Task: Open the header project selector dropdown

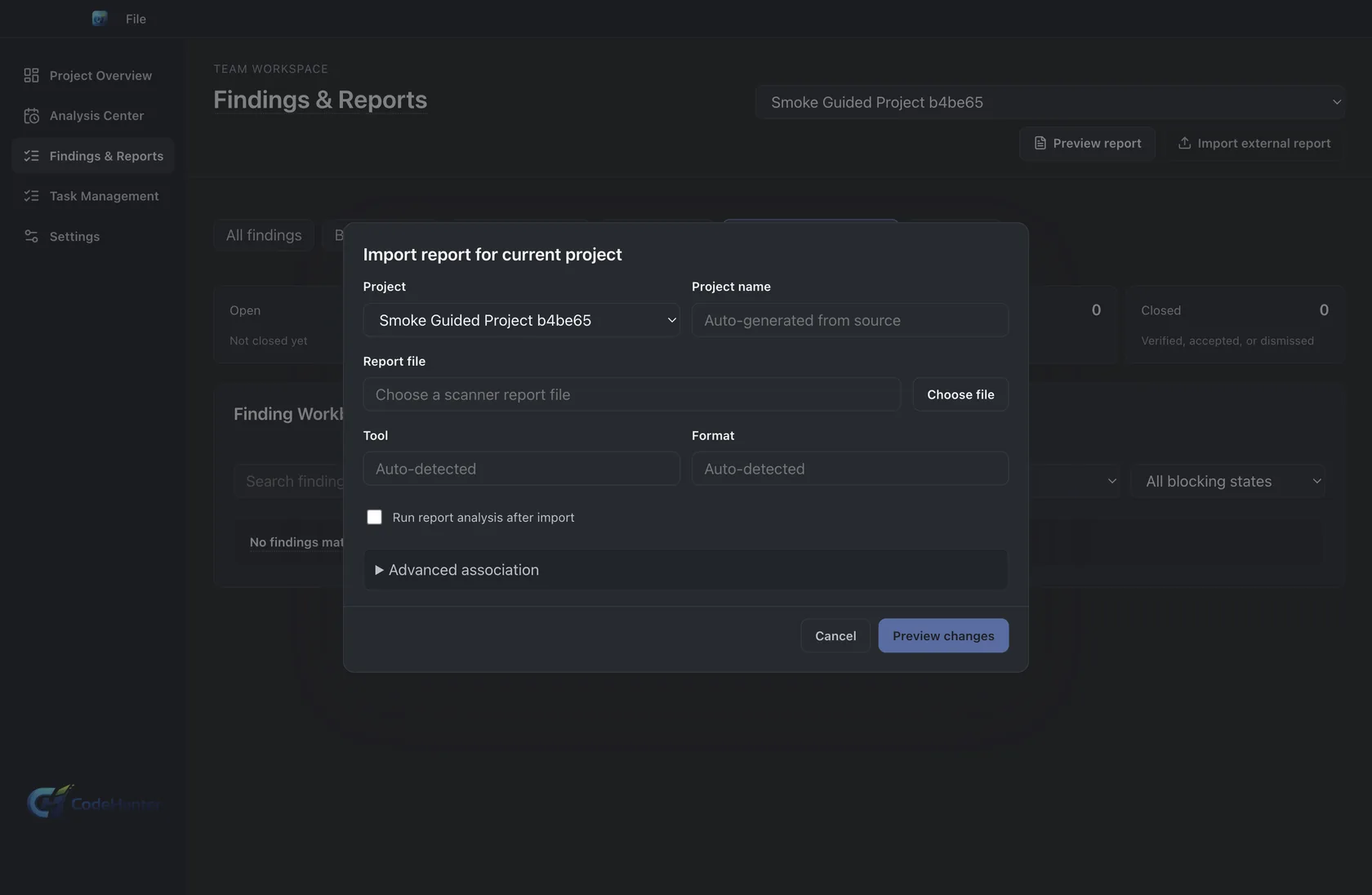Action: click(1049, 102)
